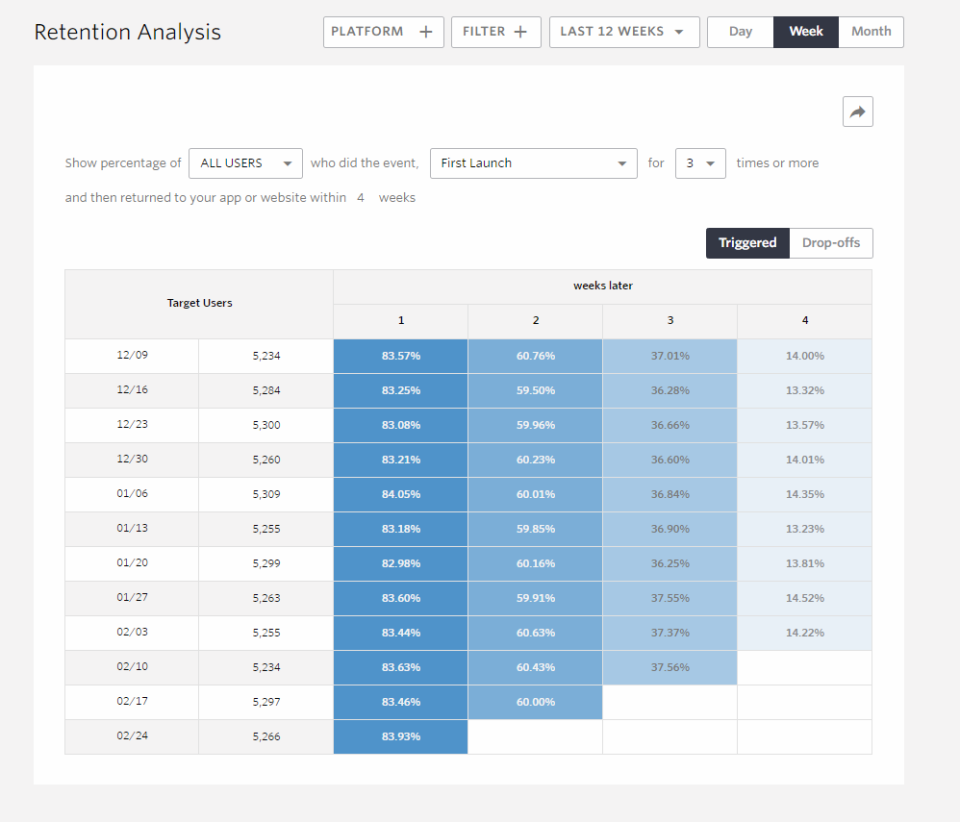Click the 5,284 user count cell
Screen dimensions: 960x822
pyautogui.click(x=266, y=390)
